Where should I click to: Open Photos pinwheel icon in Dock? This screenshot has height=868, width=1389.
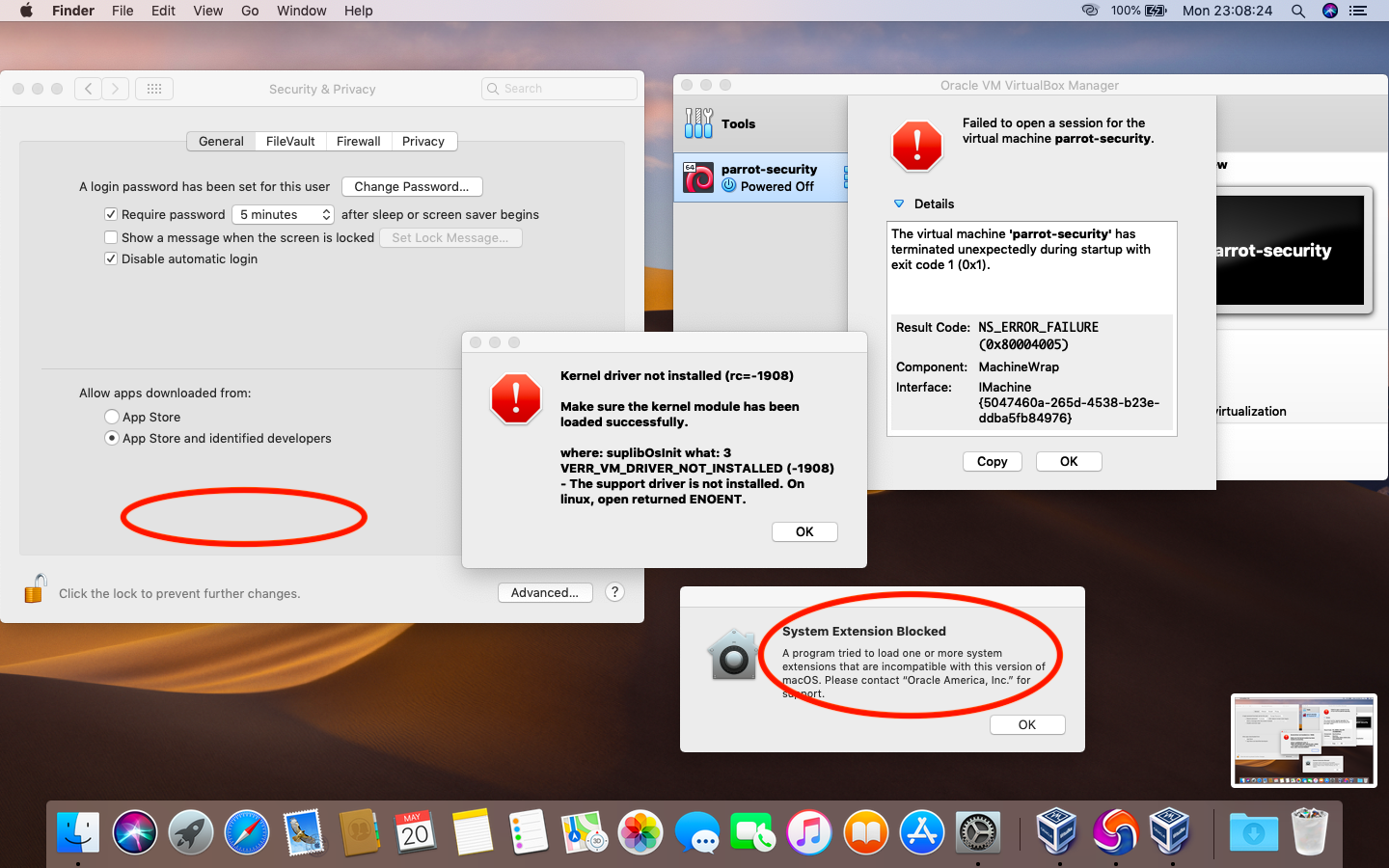[640, 831]
